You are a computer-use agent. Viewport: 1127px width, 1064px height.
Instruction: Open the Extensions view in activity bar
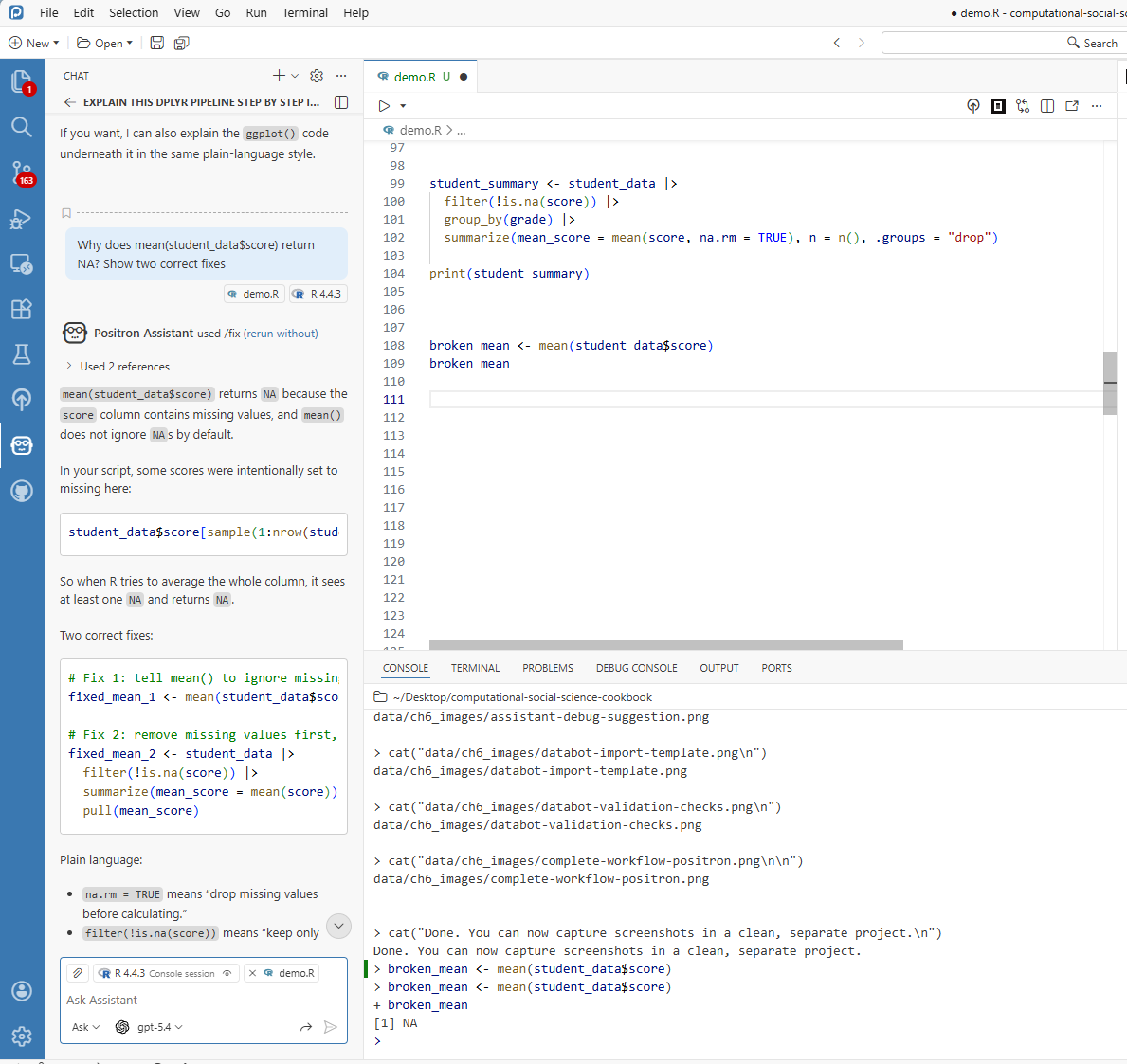click(x=21, y=309)
